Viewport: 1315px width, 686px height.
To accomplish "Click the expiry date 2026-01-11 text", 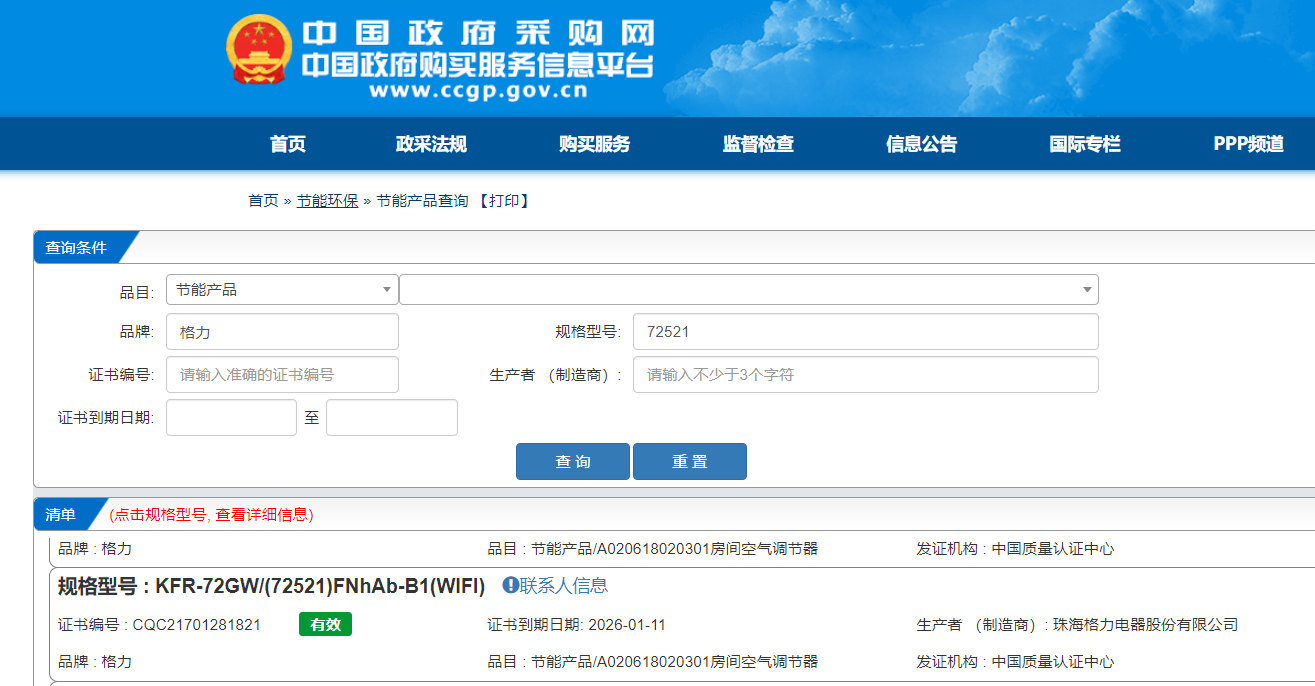I will [626, 625].
